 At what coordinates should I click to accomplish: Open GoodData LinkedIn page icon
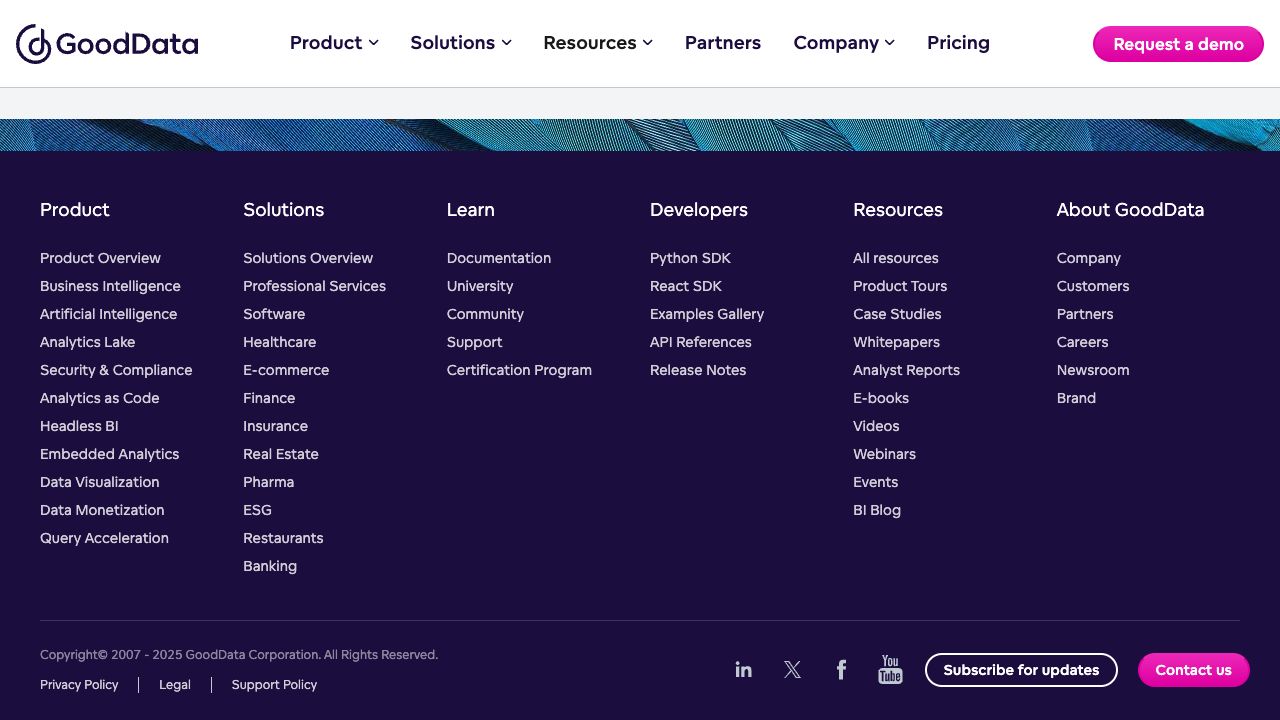743,670
